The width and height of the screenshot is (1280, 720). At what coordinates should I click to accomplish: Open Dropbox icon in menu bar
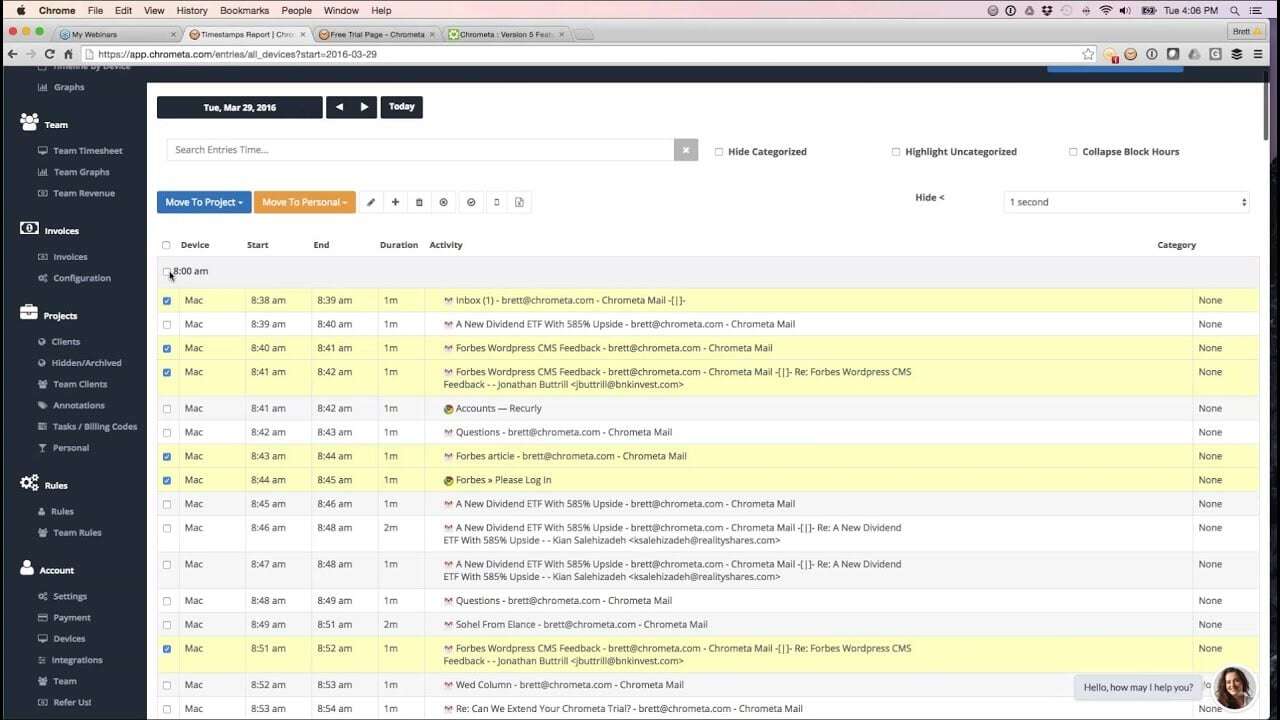pyautogui.click(x=1049, y=10)
